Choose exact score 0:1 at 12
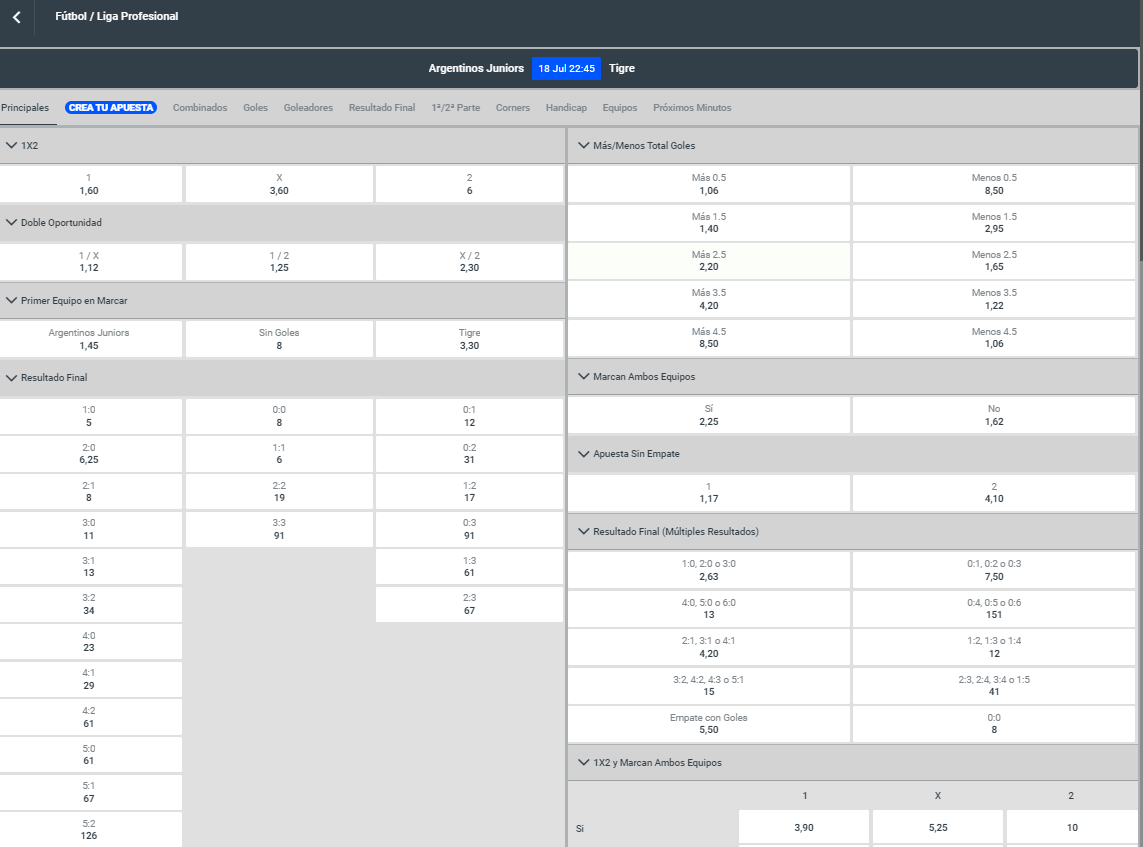The height and width of the screenshot is (847, 1143). pos(469,415)
